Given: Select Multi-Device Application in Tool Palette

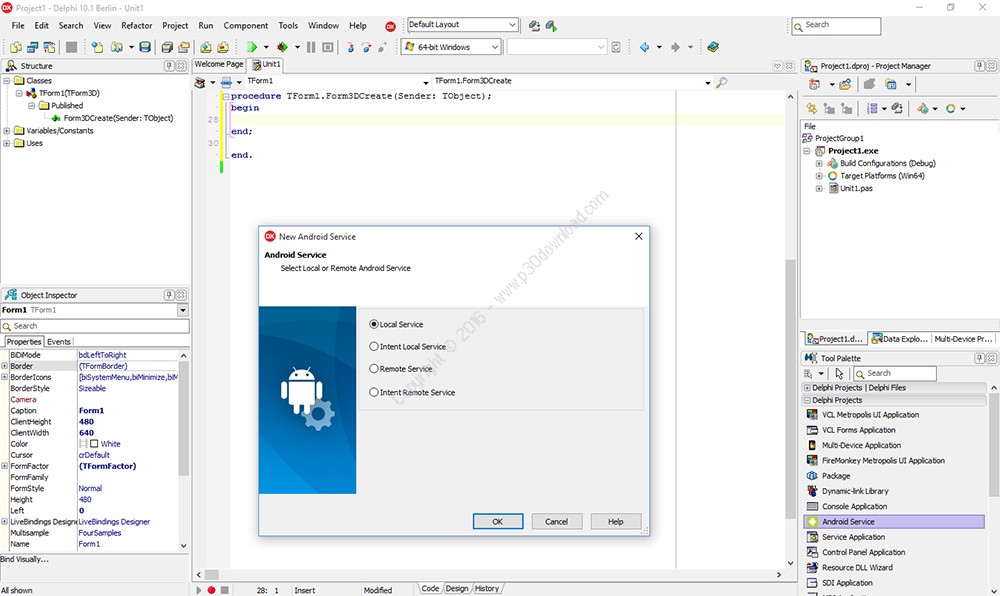Looking at the screenshot, I should 861,446.
